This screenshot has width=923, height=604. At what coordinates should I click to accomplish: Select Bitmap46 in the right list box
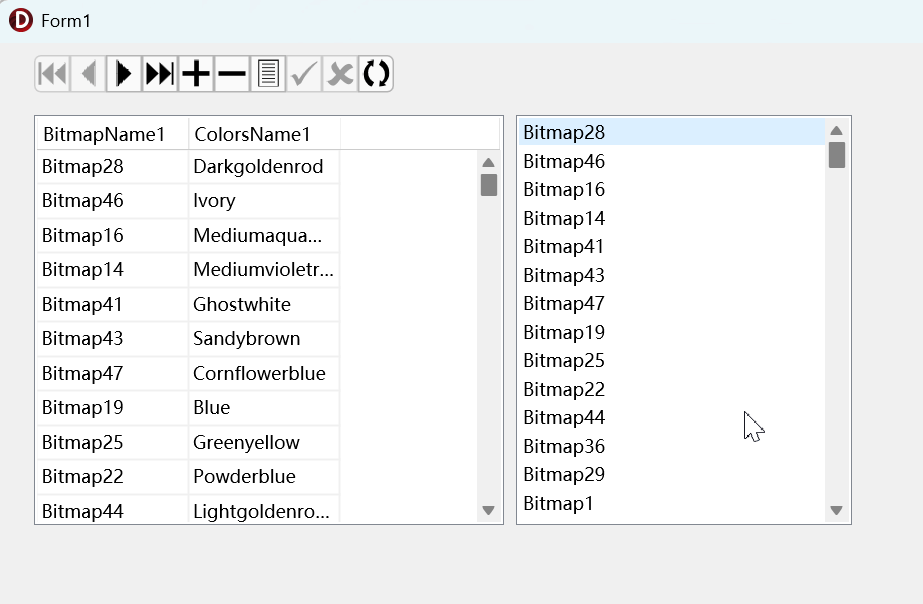(x=564, y=161)
